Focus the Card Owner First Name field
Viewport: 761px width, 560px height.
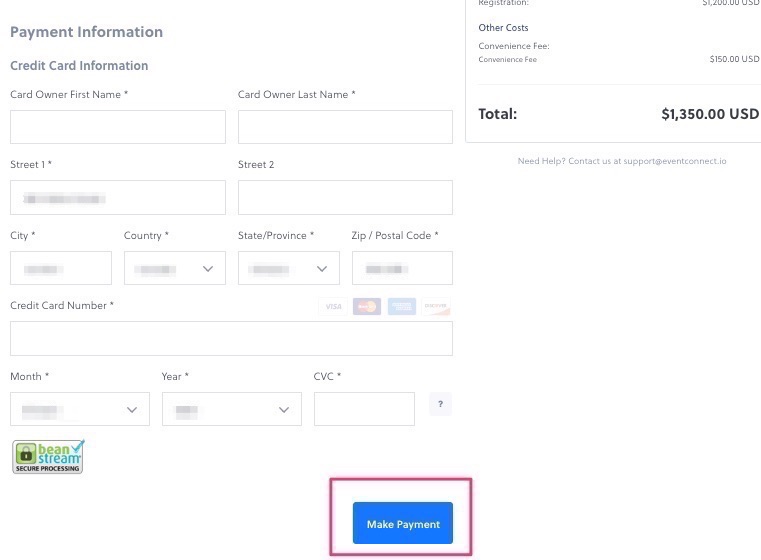(118, 127)
